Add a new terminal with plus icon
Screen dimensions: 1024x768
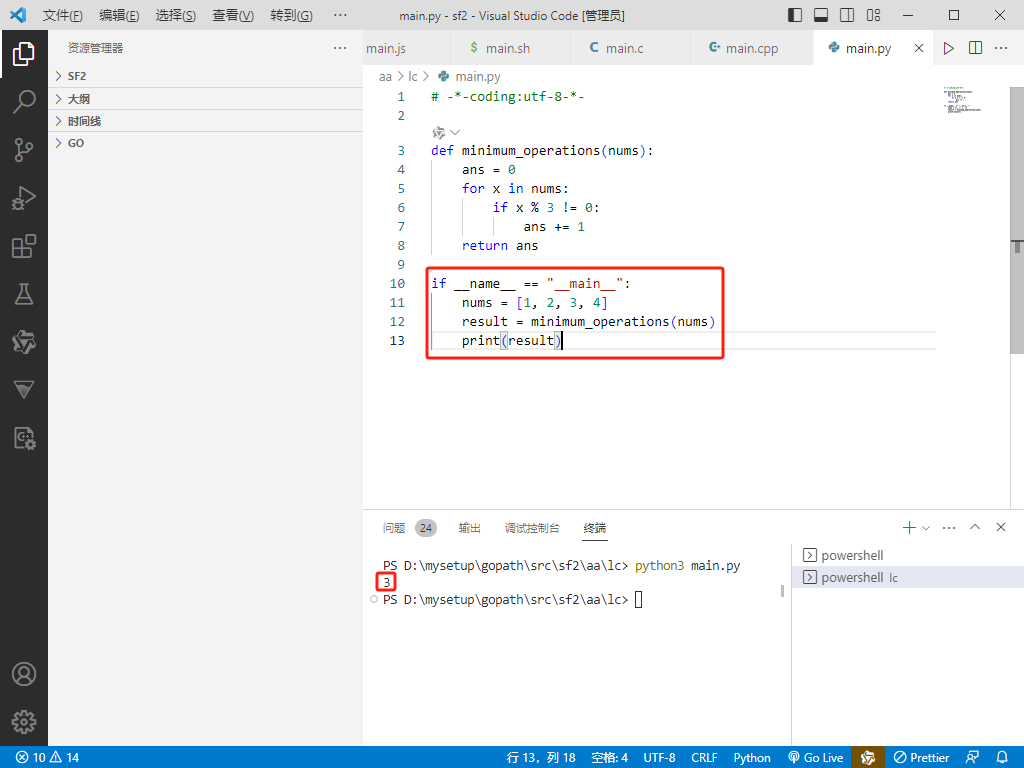[x=908, y=528]
